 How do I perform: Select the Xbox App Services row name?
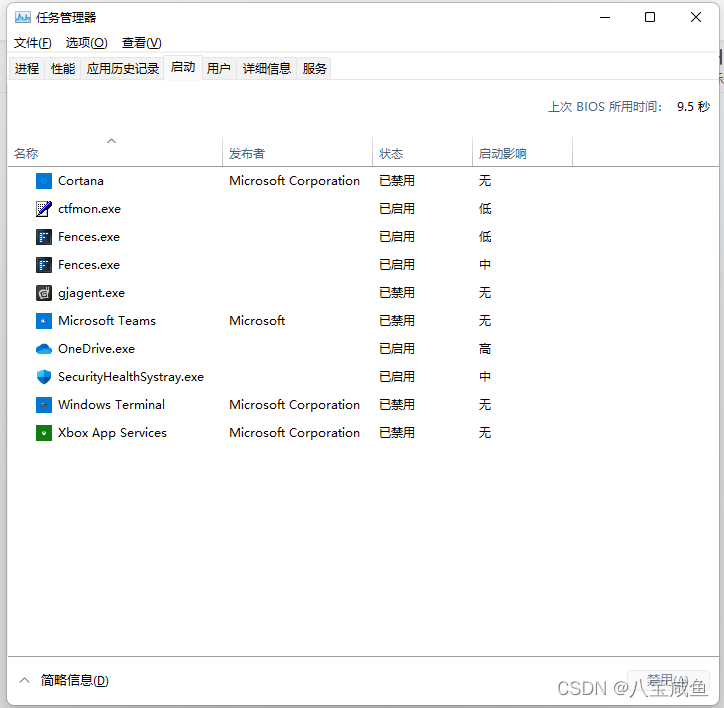click(112, 433)
